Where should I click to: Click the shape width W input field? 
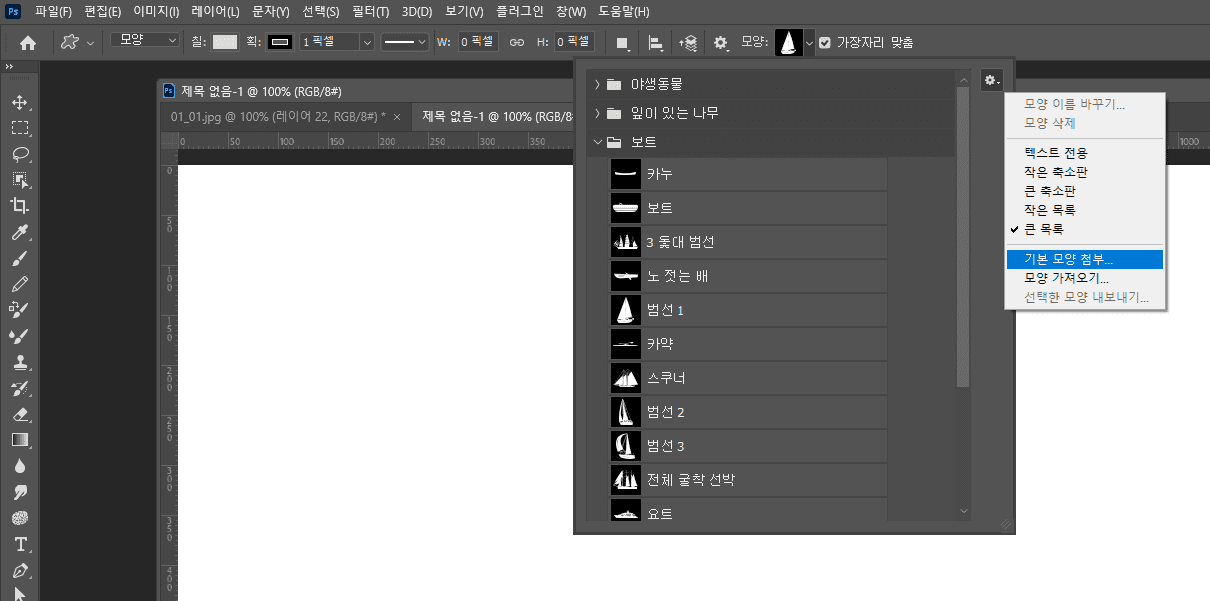click(x=477, y=42)
